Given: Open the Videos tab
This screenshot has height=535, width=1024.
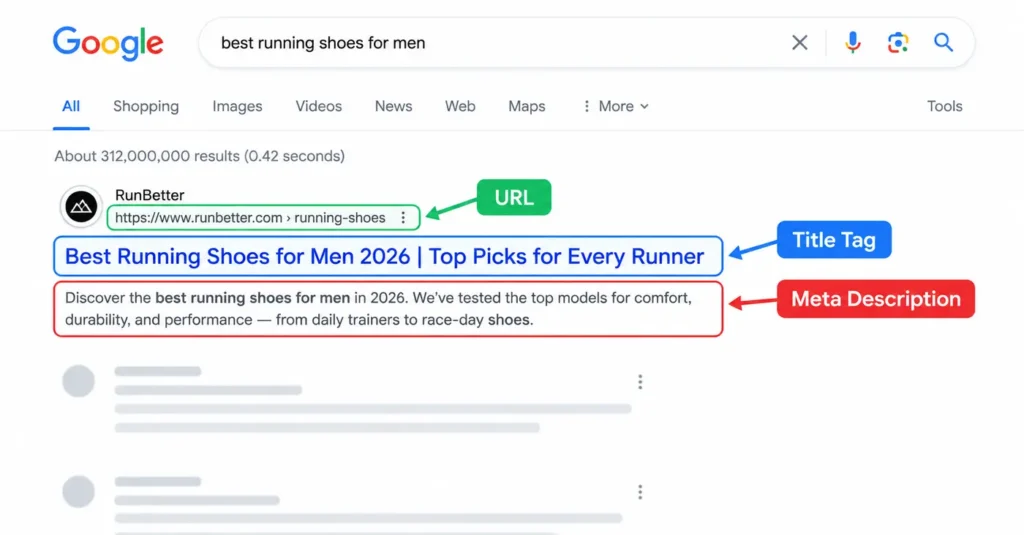Looking at the screenshot, I should click(x=319, y=106).
